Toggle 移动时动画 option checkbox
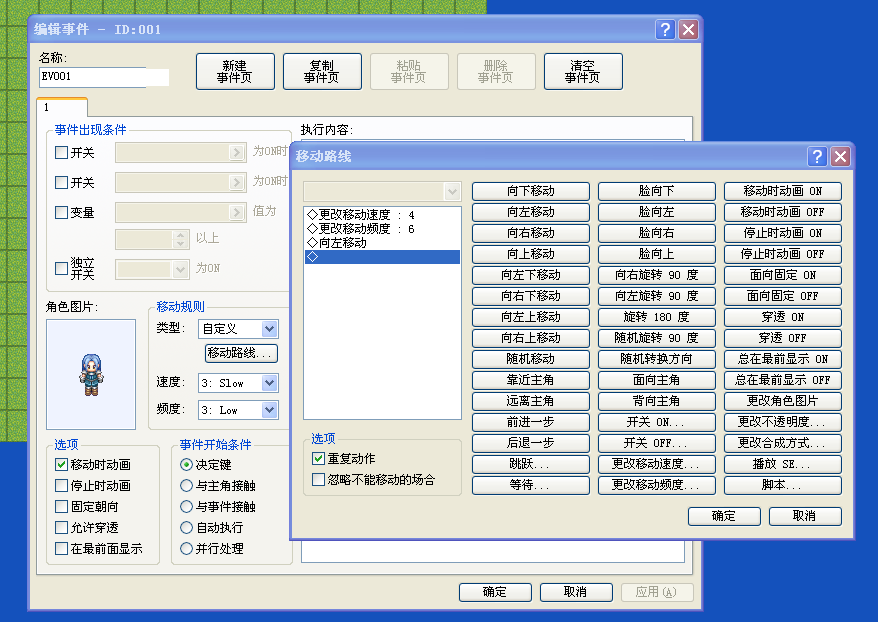 coord(62,464)
